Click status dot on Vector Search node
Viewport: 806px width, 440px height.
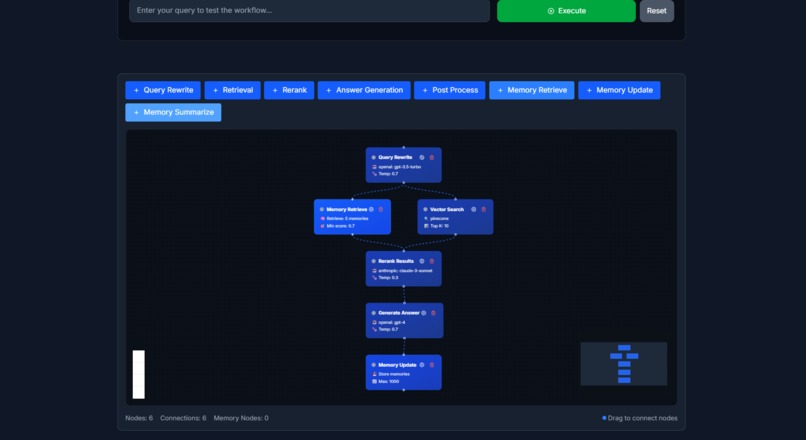point(425,209)
